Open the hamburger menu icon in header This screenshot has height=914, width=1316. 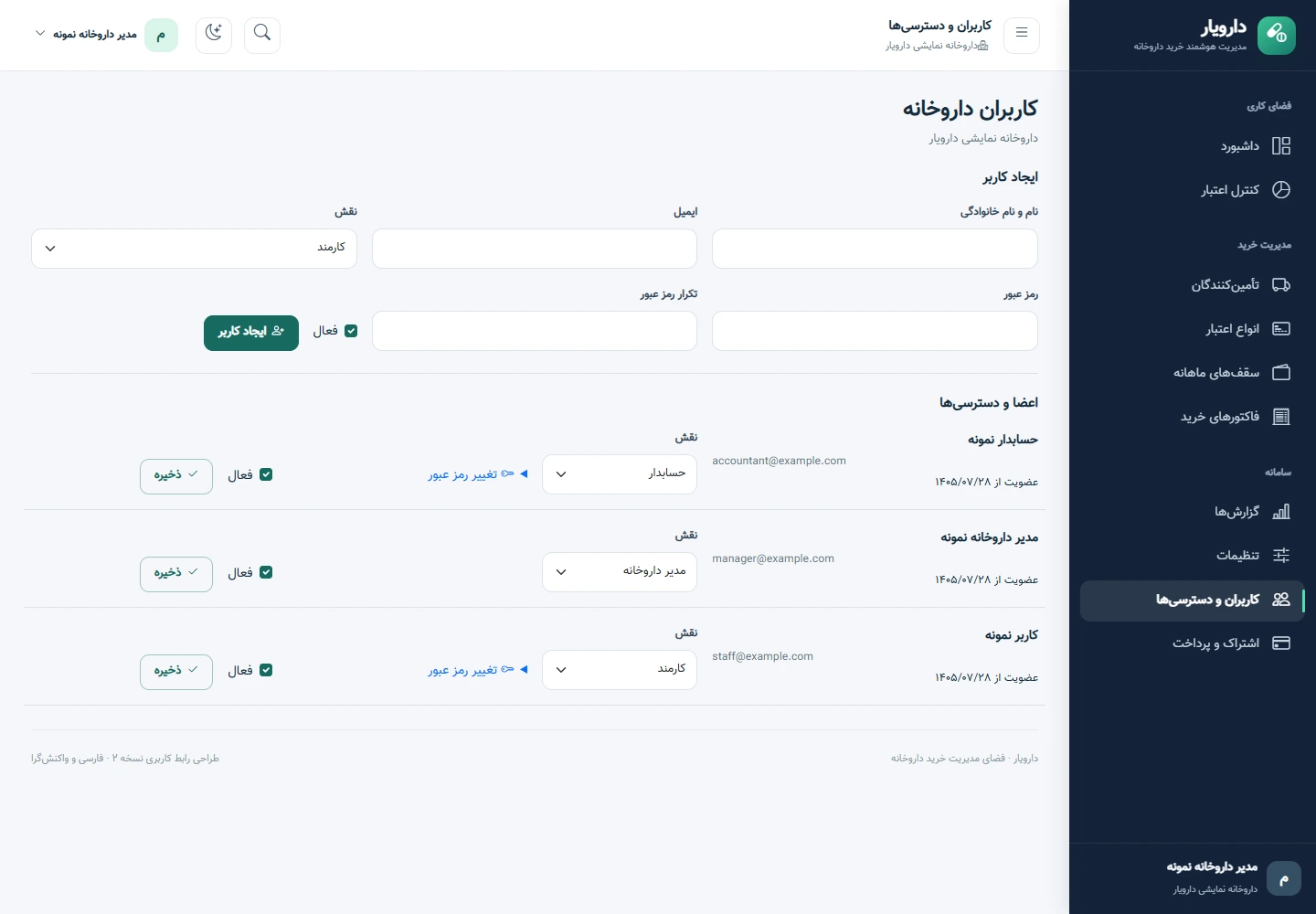point(1022,35)
